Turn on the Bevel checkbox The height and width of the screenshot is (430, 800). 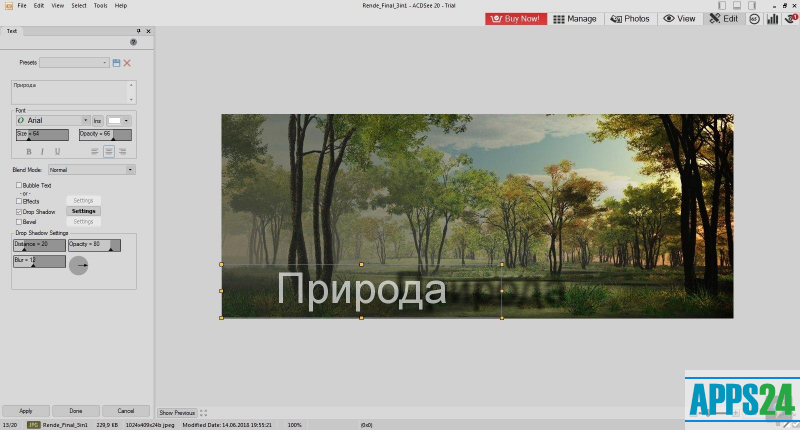point(18,221)
